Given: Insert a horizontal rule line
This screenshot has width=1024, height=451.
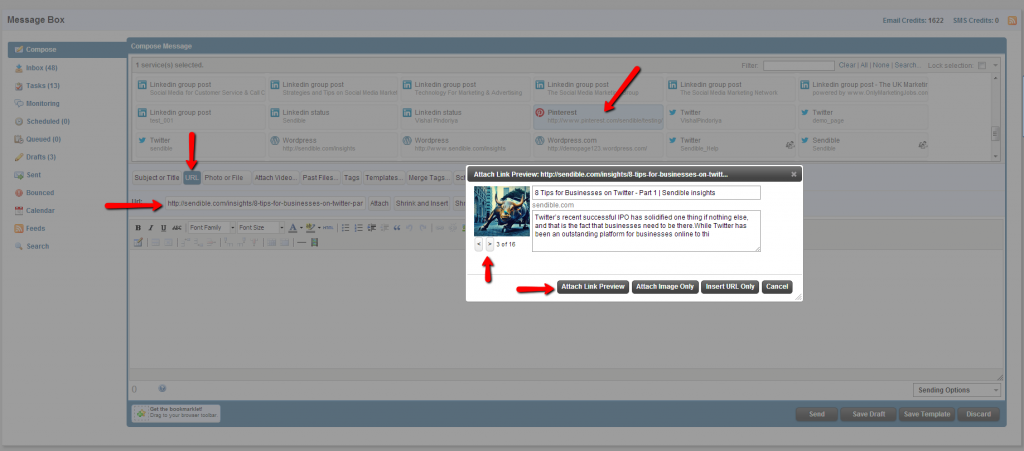Looking at the screenshot, I should pyautogui.click(x=301, y=242).
